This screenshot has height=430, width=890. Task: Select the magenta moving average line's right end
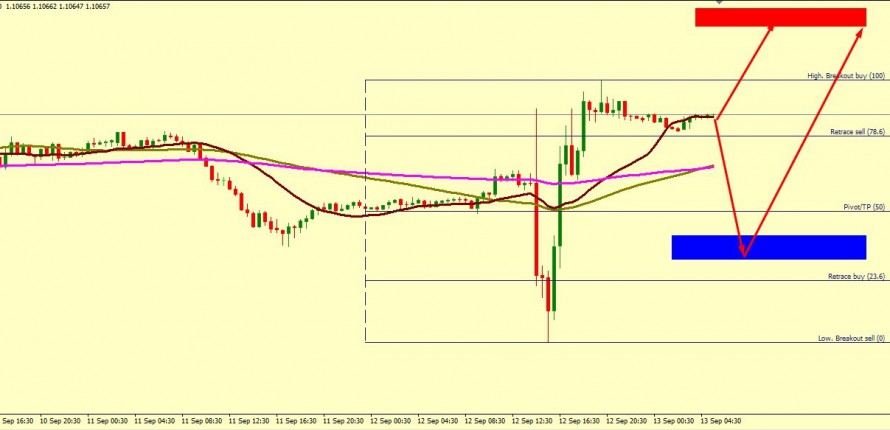pyautogui.click(x=711, y=166)
